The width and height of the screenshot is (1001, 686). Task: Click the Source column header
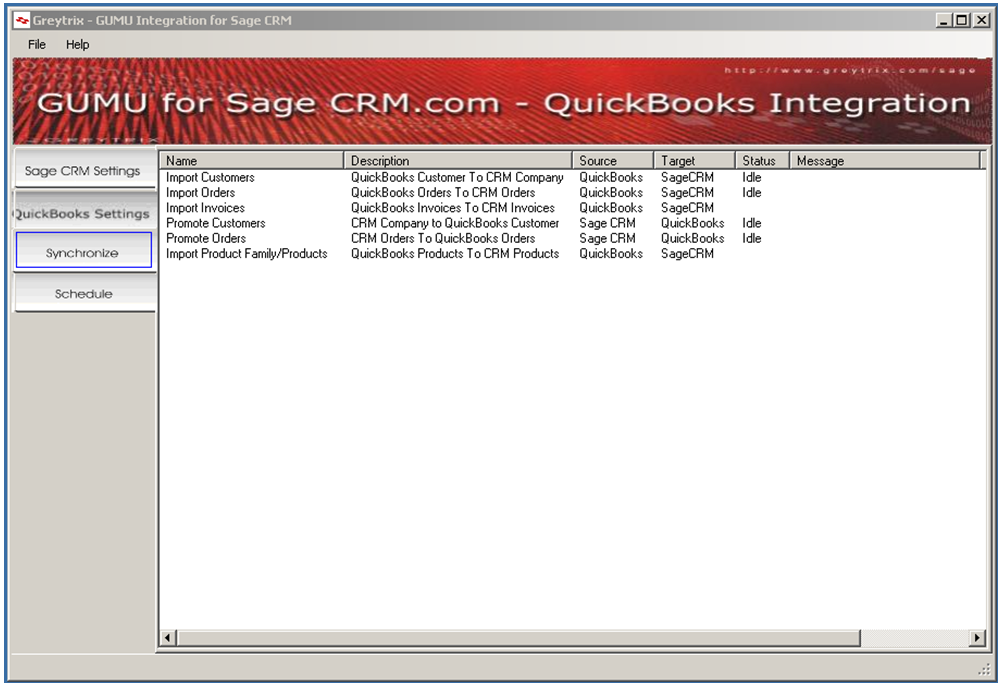[613, 161]
